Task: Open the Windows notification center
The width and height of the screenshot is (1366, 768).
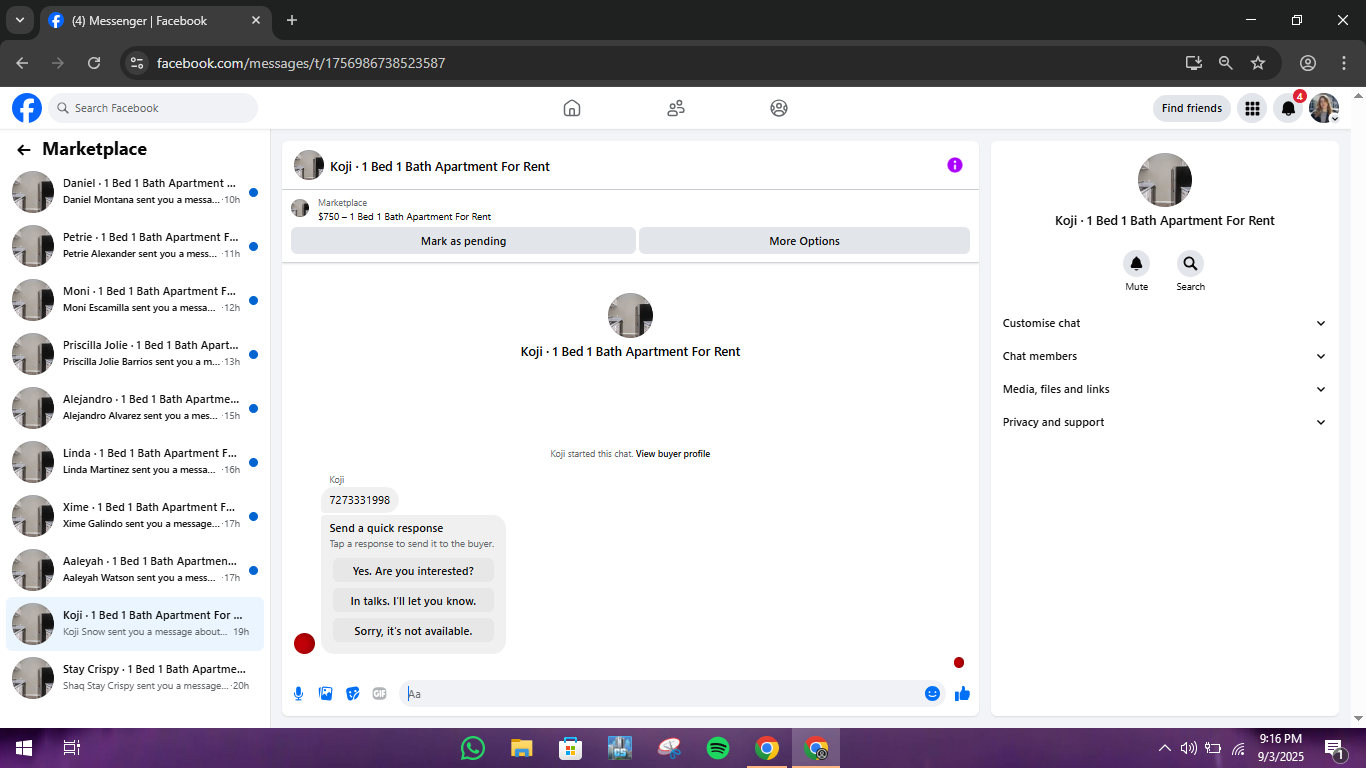Action: (1334, 748)
